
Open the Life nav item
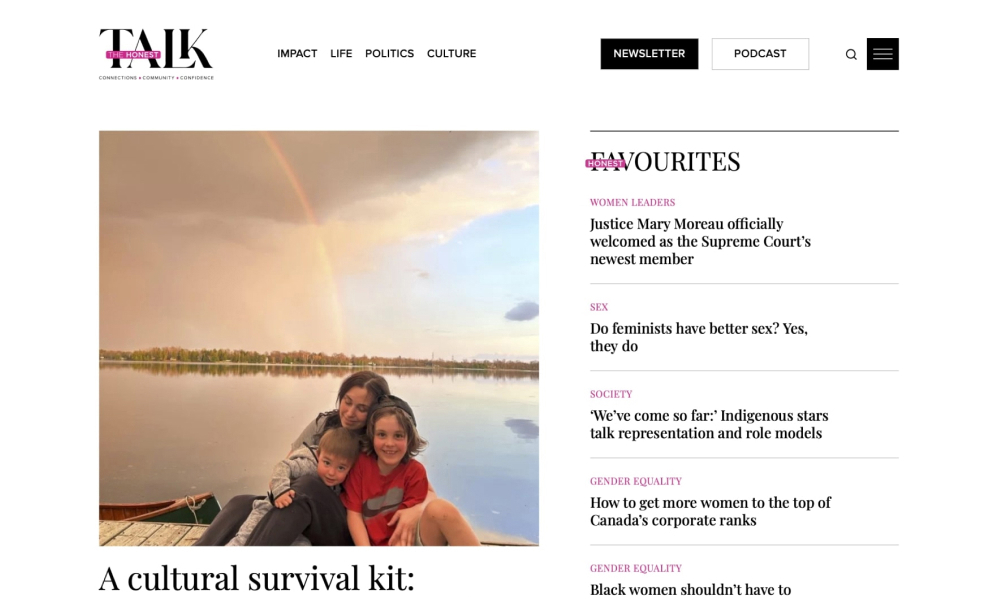pos(341,54)
